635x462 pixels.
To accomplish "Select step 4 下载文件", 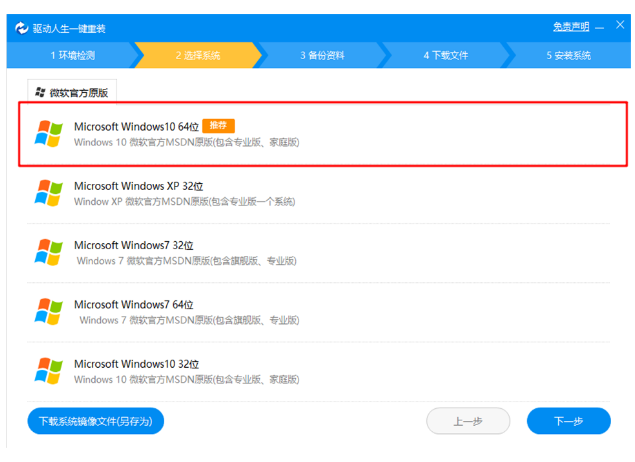I will point(445,55).
